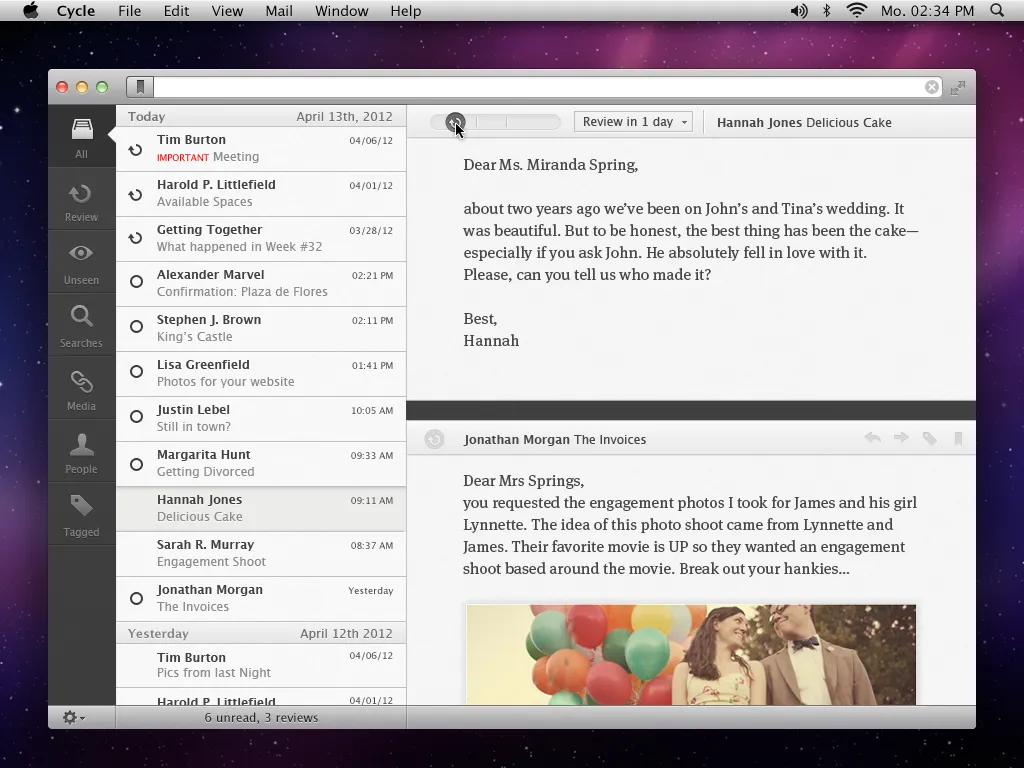Click the Bluetooth icon in menu bar
The image size is (1024, 768).
(827, 10)
